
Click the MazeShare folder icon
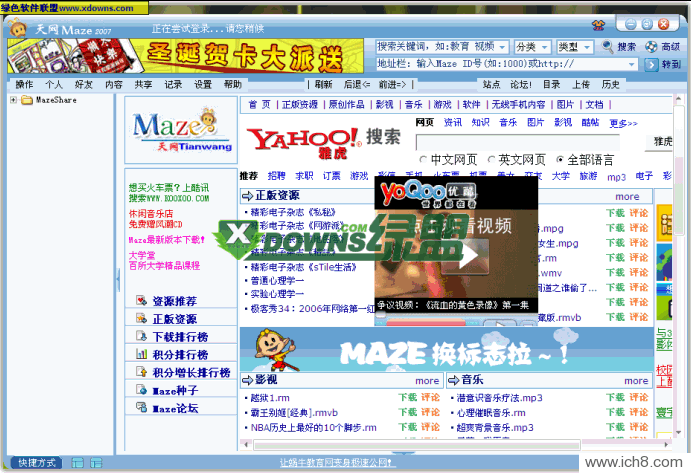(27, 100)
